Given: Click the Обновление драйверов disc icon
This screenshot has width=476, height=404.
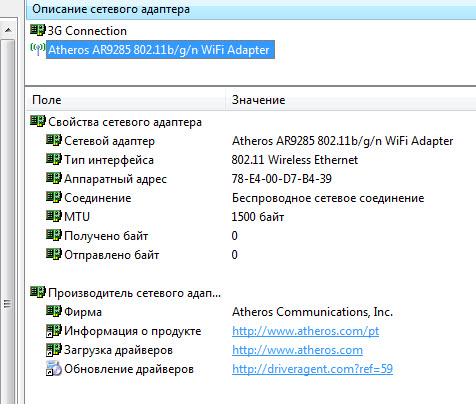Looking at the screenshot, I should [x=54, y=368].
